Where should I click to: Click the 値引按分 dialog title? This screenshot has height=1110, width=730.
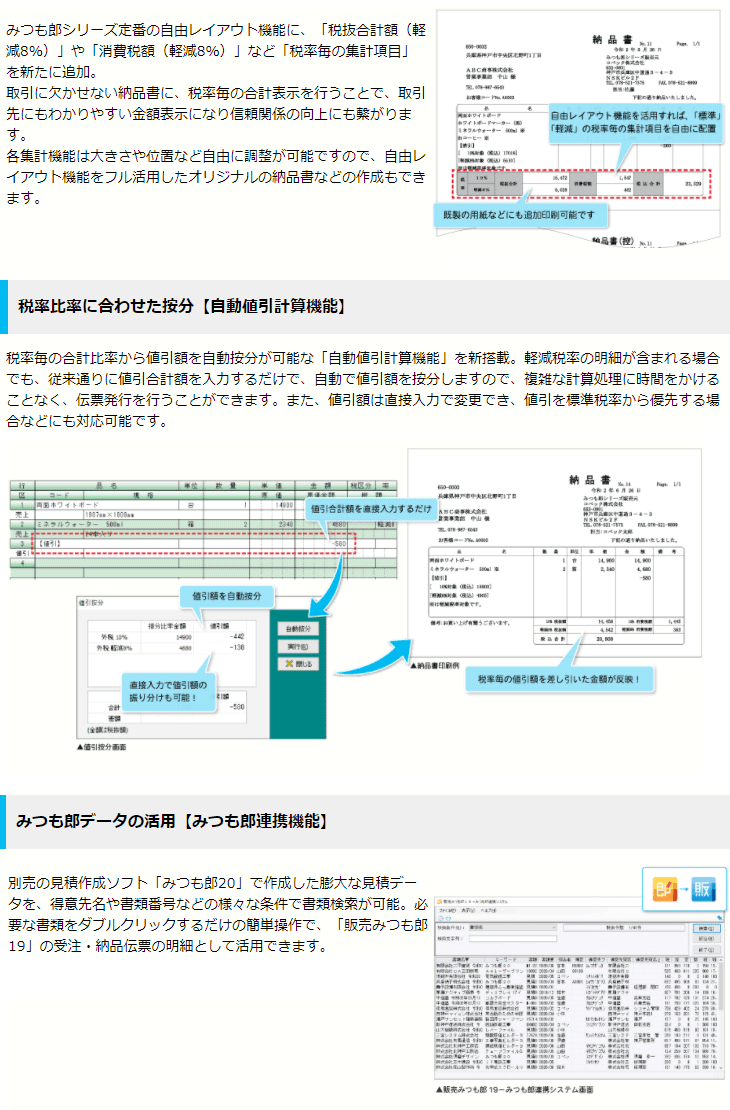click(x=91, y=602)
